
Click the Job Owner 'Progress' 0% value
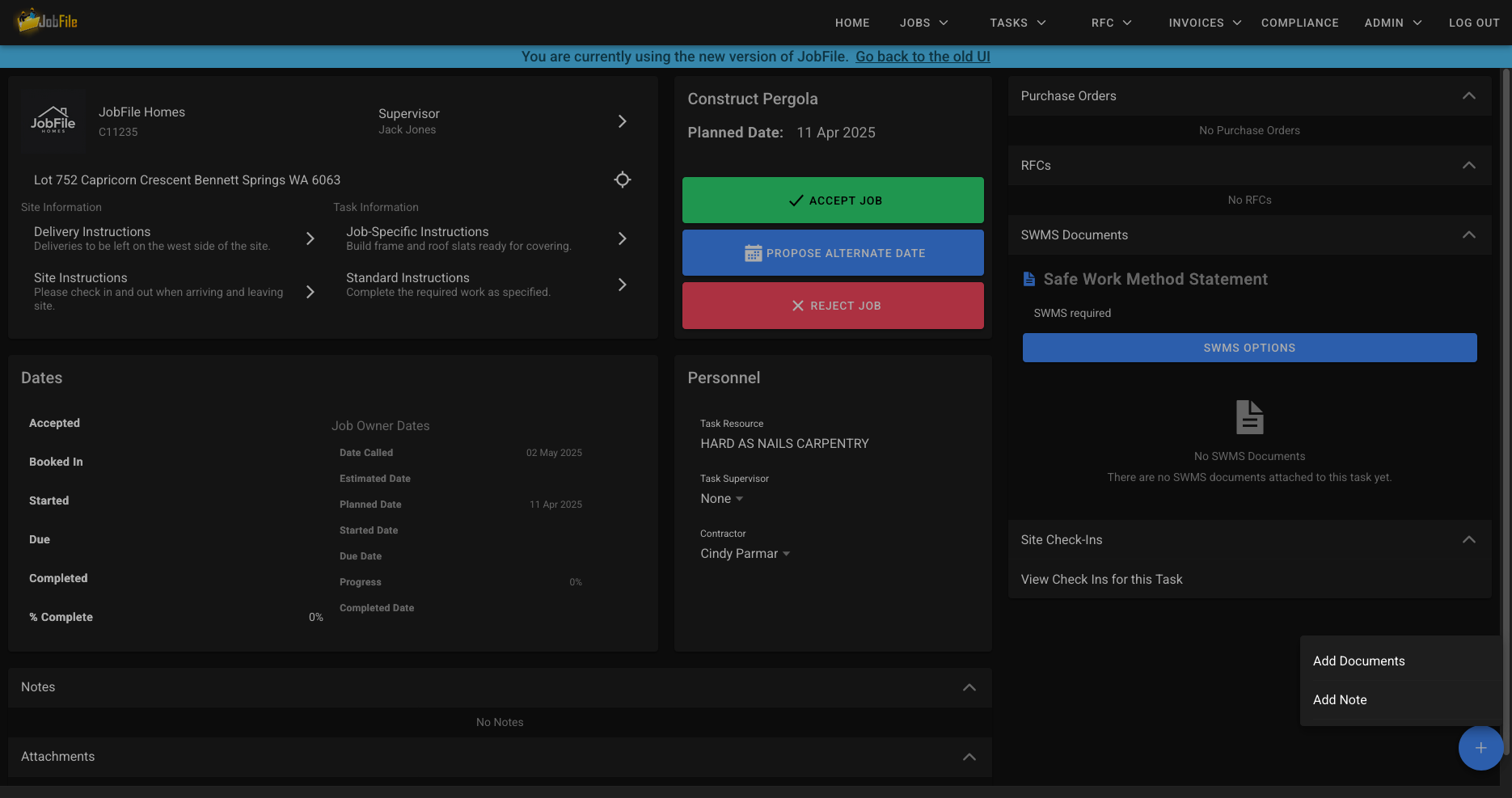click(576, 582)
